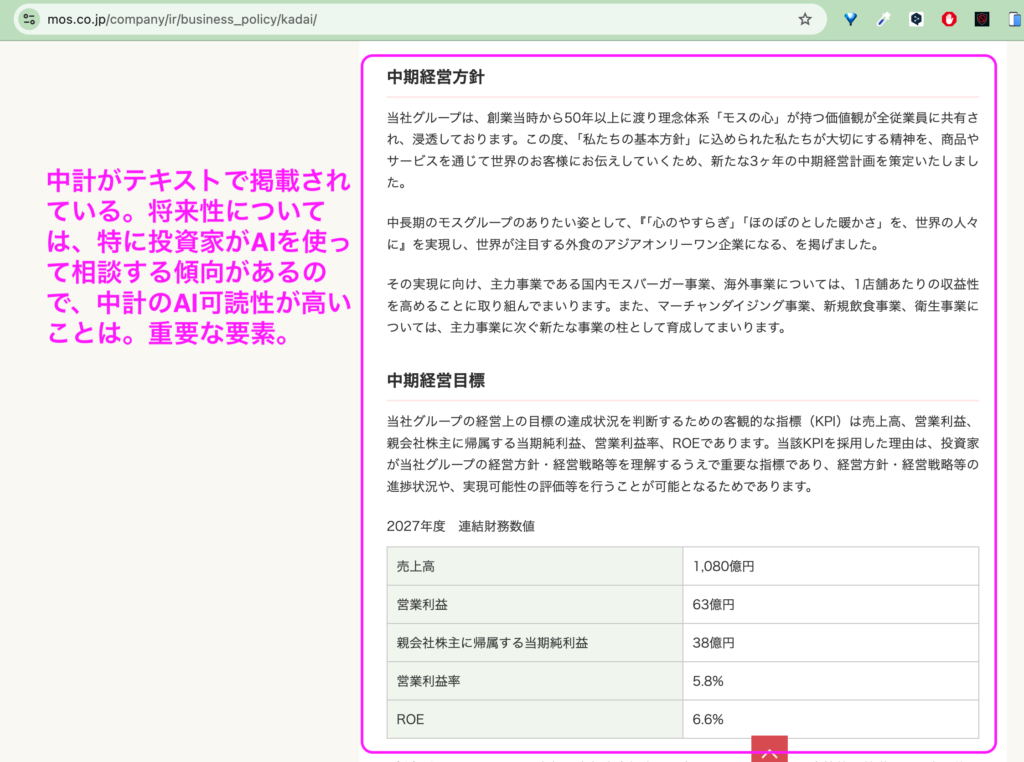Open site information icon in address bar

click(x=29, y=19)
